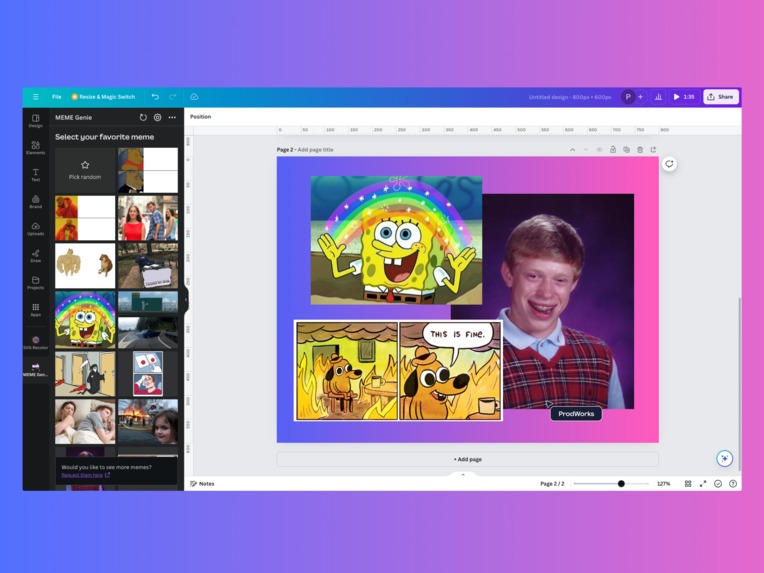The image size is (764, 573).
Task: Open the hamburger main menu
Action: [x=36, y=97]
